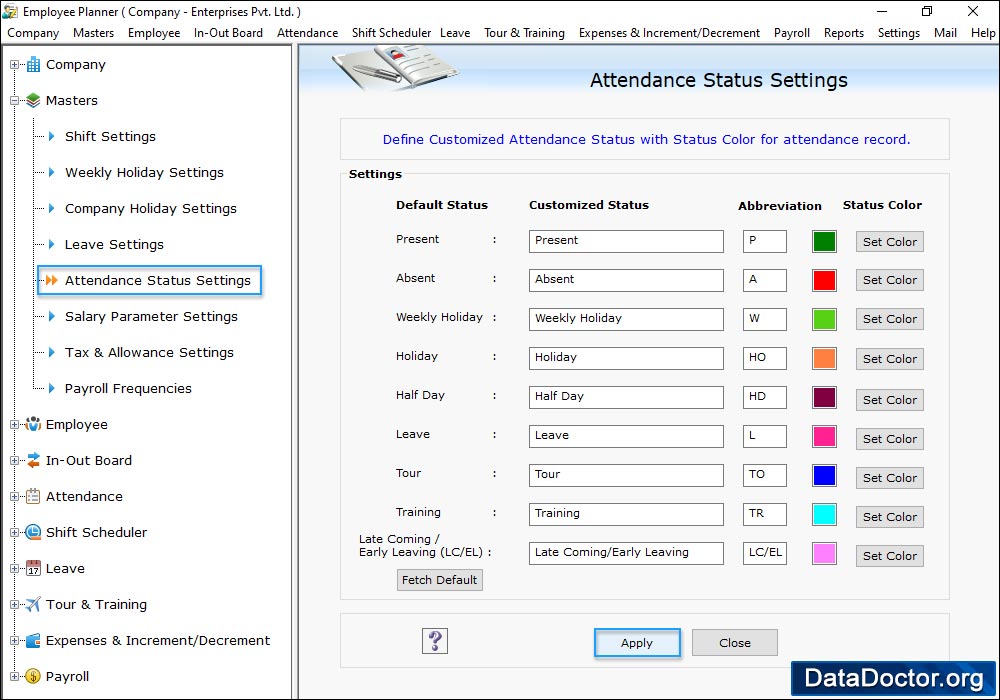Click Set Color for Present status

point(890,242)
